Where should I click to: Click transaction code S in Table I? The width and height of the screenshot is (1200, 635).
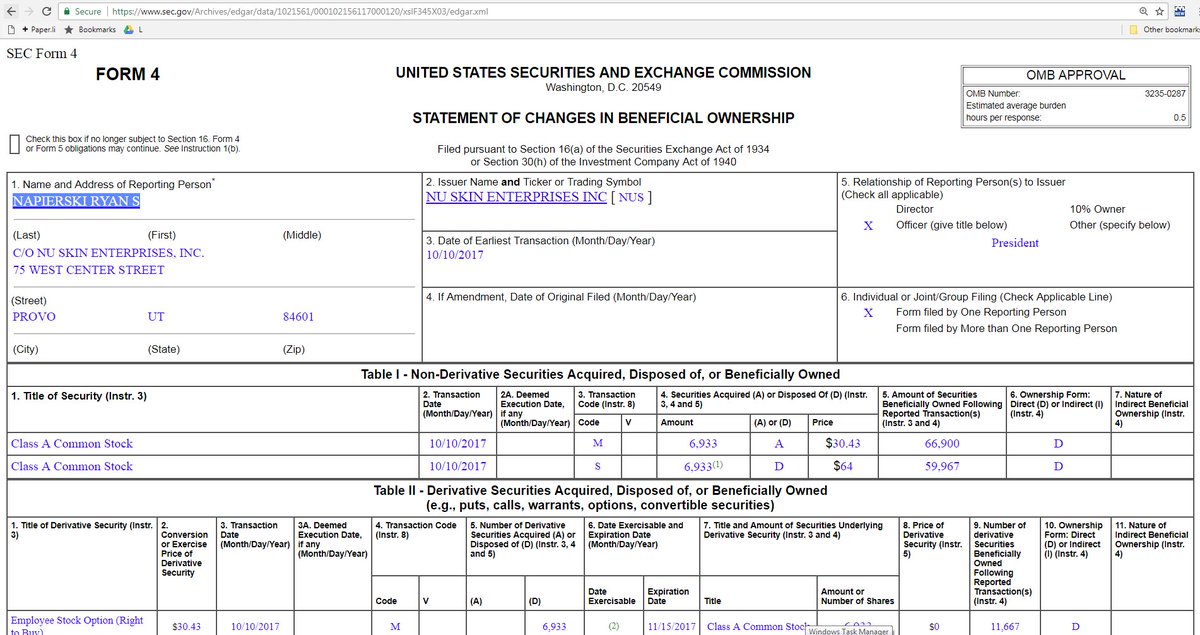[x=598, y=466]
